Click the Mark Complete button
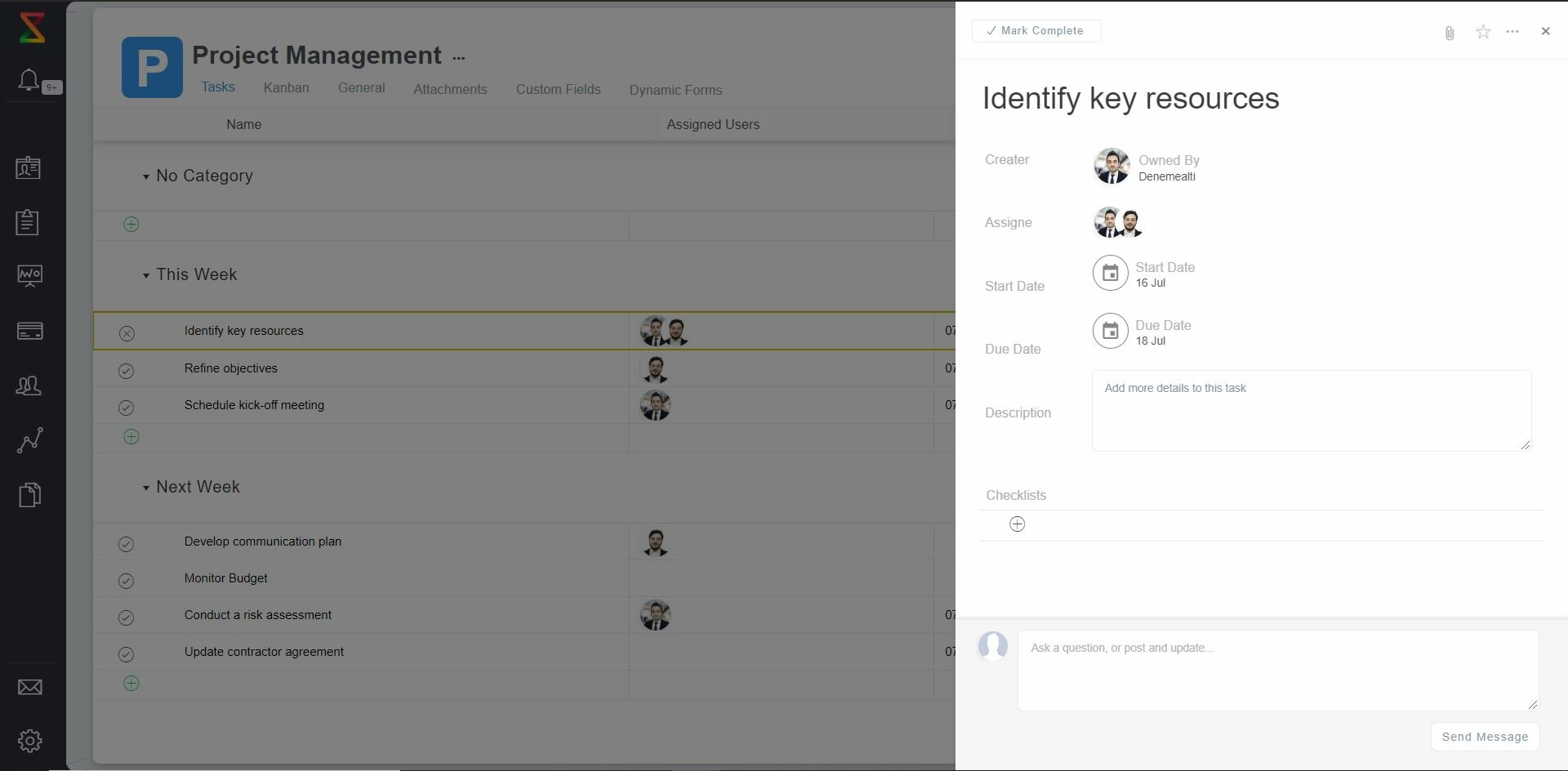Image resolution: width=1568 pixels, height=771 pixels. 1036,31
